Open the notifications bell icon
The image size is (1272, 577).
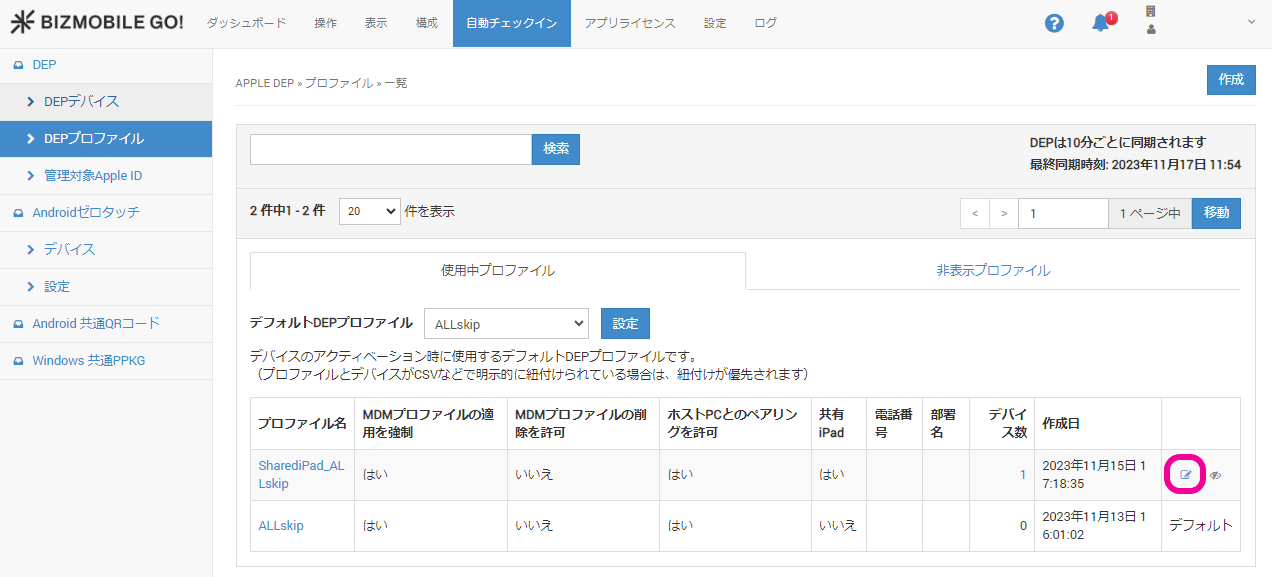coord(1100,23)
